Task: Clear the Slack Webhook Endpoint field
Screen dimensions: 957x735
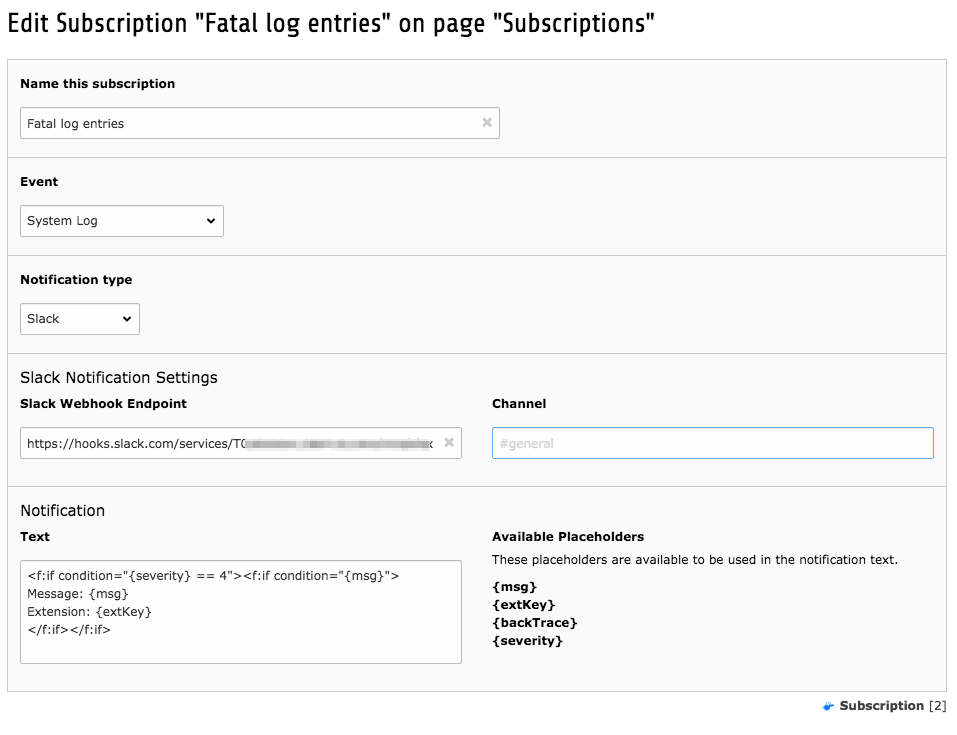Action: point(449,442)
